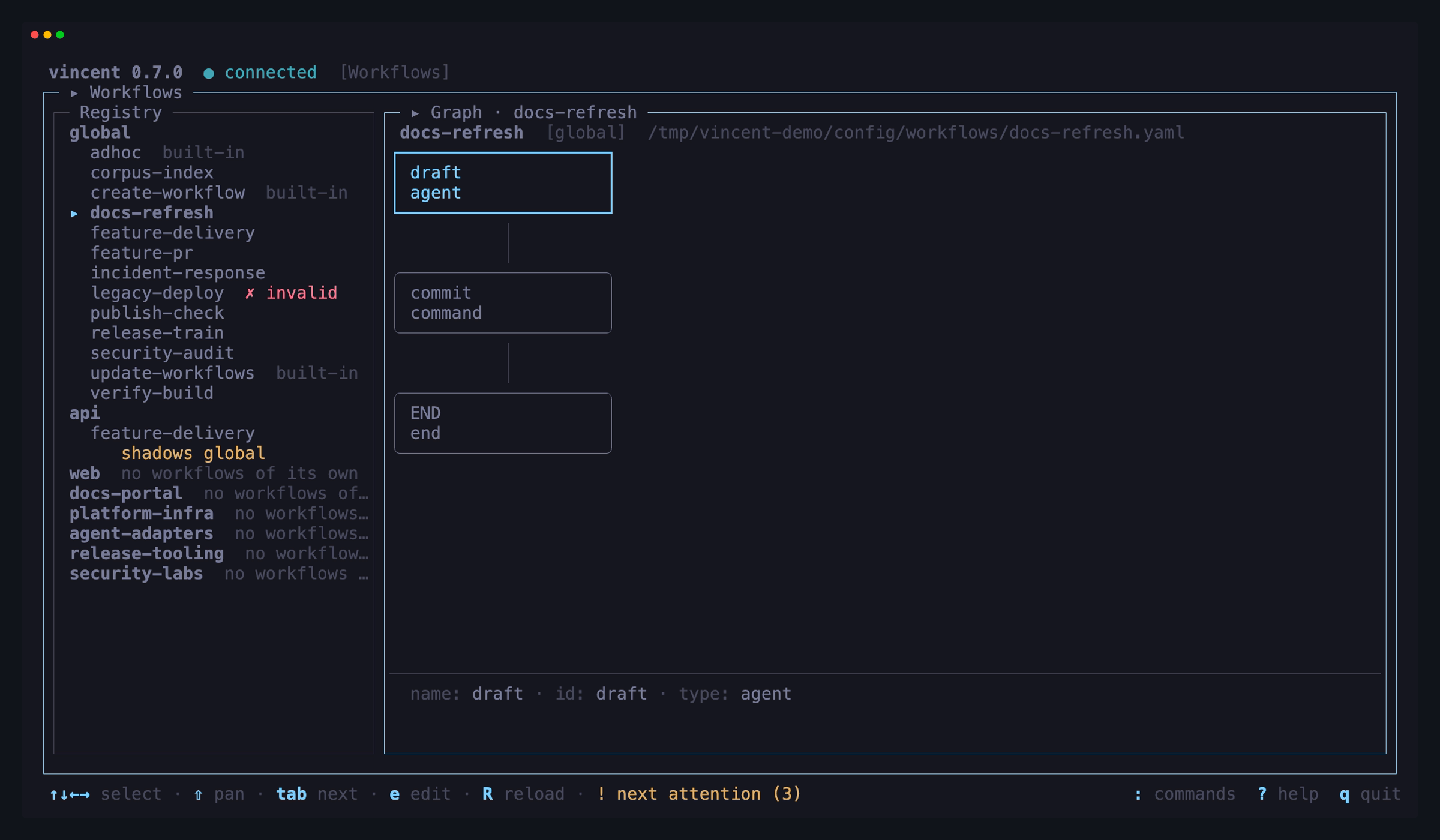Image resolution: width=1440 pixels, height=840 pixels.
Task: Click the docs-refresh.yaml file path
Action: 916,133
